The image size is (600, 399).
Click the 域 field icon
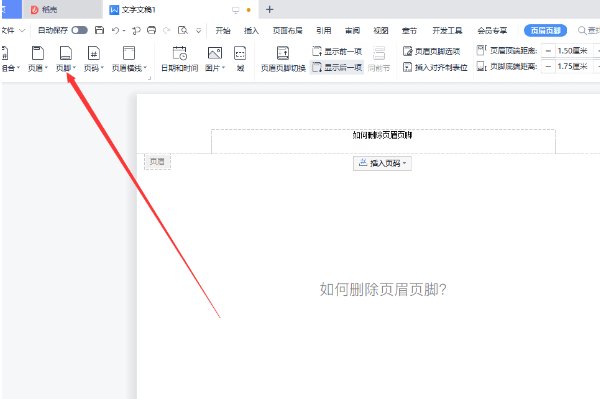(x=240, y=53)
